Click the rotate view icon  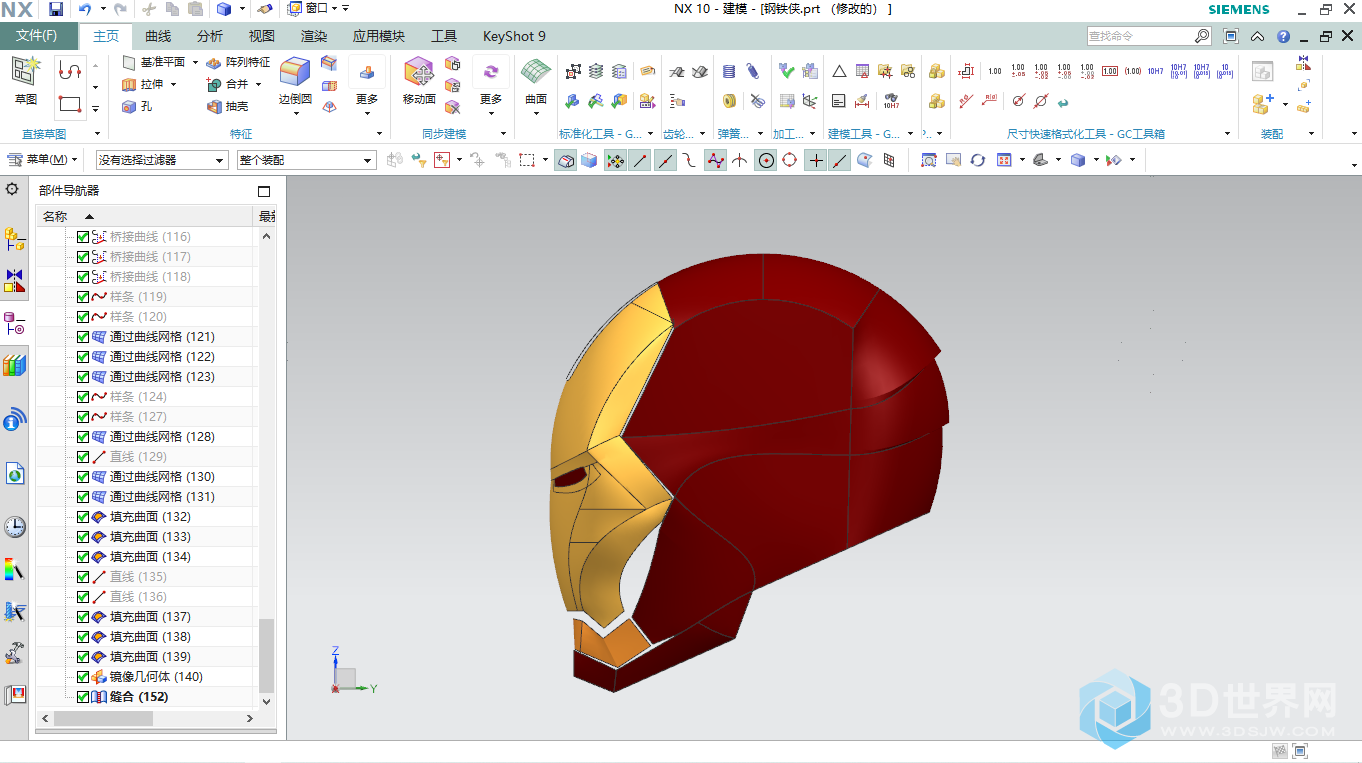(977, 160)
